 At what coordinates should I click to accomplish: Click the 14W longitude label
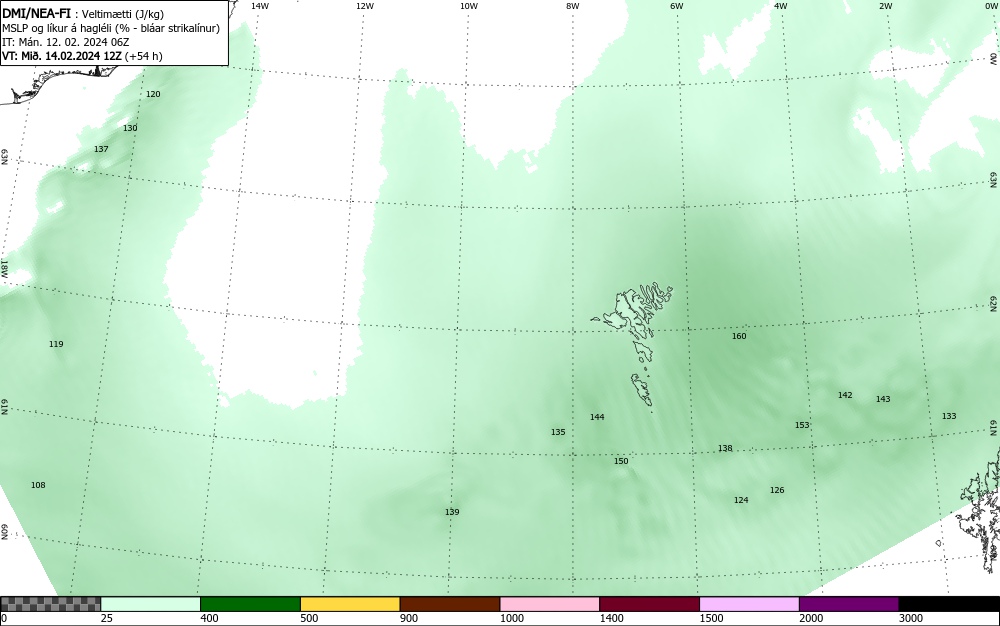(260, 6)
